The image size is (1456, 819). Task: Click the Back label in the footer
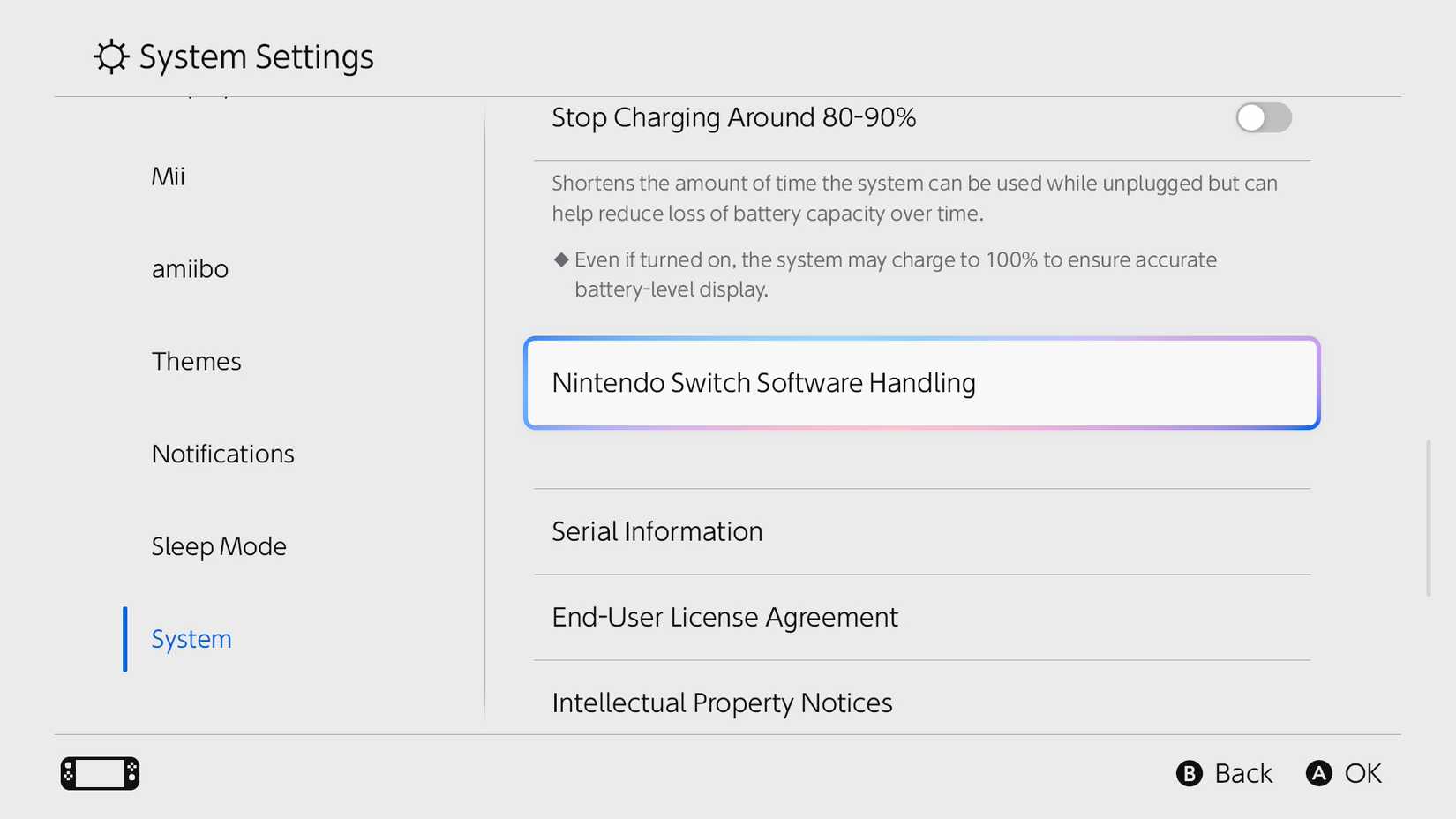point(1243,773)
